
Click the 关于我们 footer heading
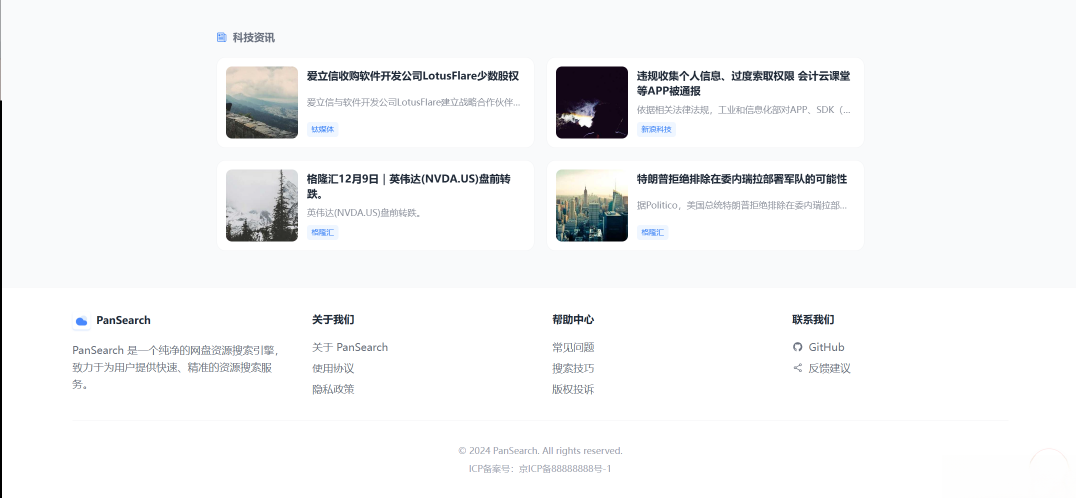333,320
